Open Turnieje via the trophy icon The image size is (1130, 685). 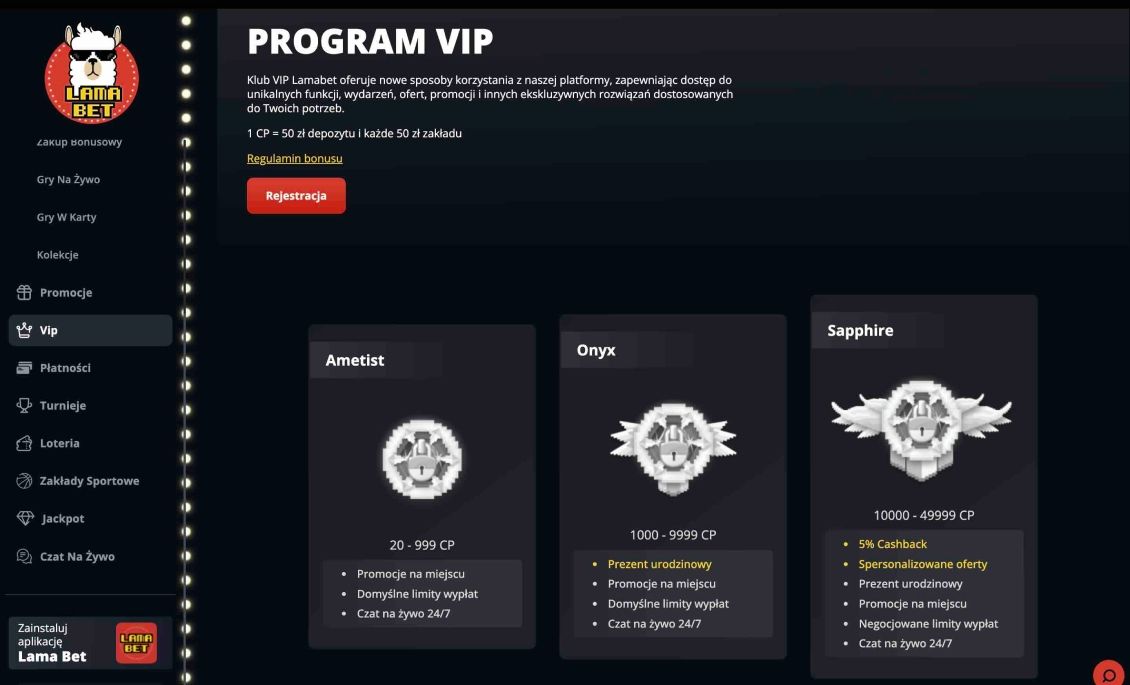click(x=24, y=405)
